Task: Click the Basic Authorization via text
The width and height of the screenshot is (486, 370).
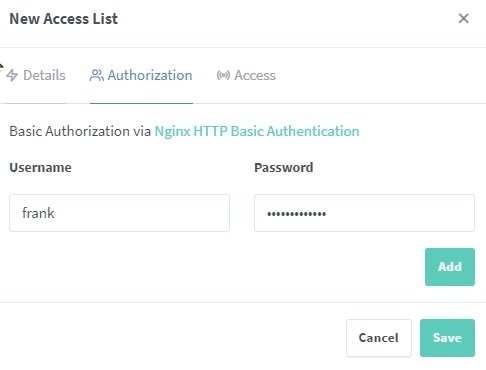Action: coord(80,131)
